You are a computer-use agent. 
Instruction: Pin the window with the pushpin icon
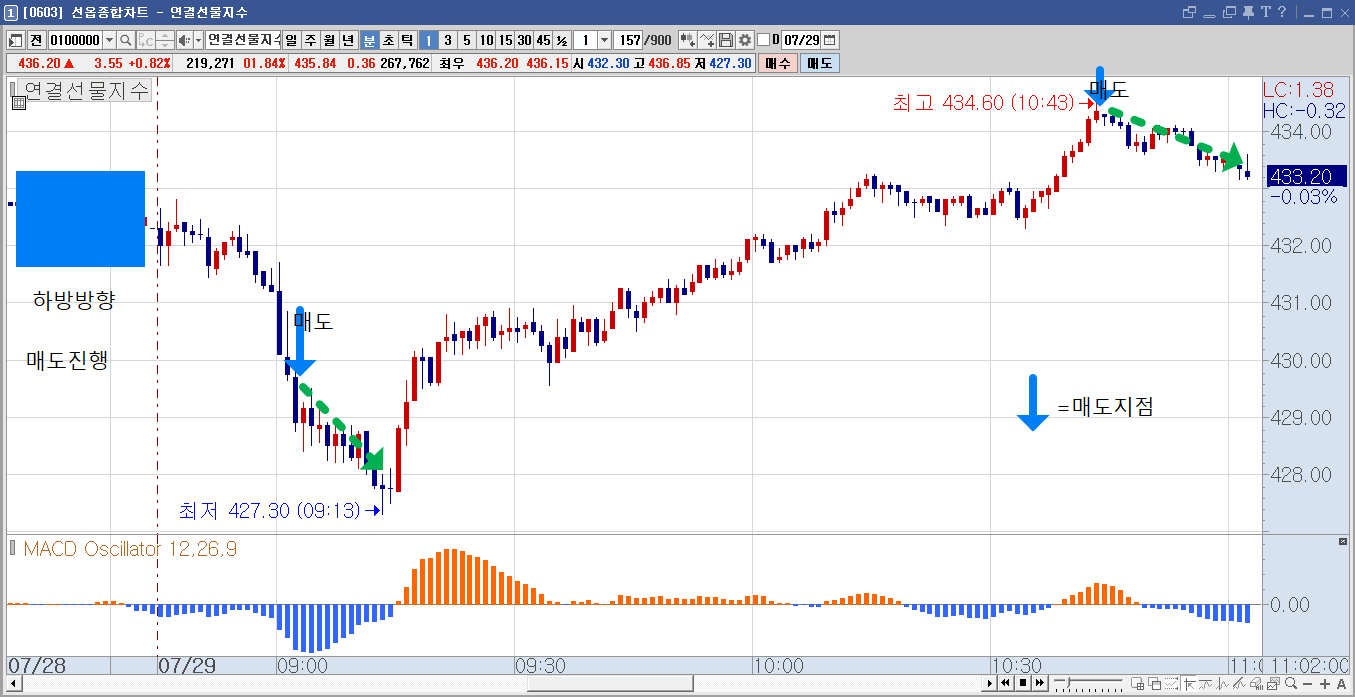[1248, 12]
